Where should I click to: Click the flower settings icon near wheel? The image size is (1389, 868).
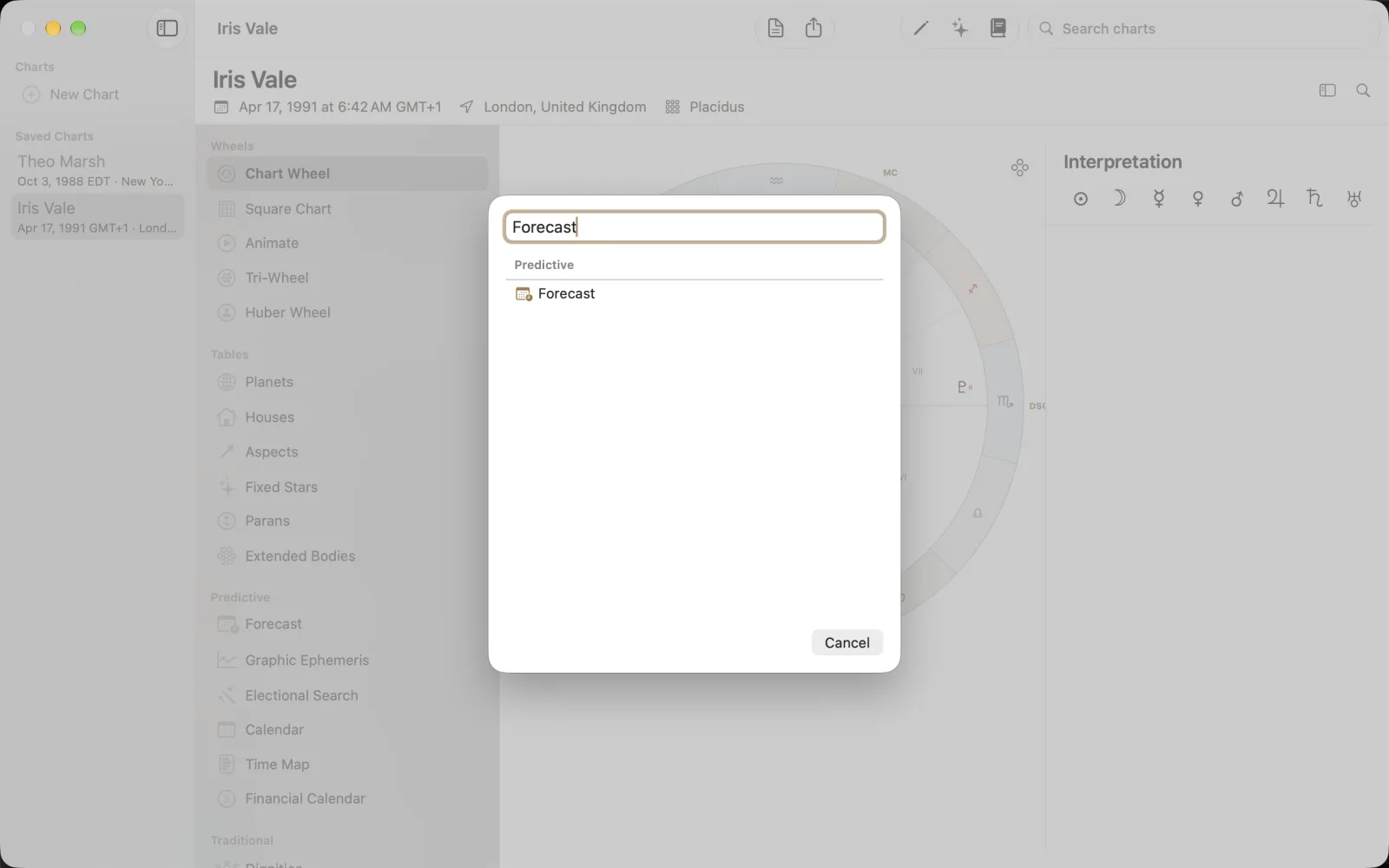pyautogui.click(x=1020, y=168)
